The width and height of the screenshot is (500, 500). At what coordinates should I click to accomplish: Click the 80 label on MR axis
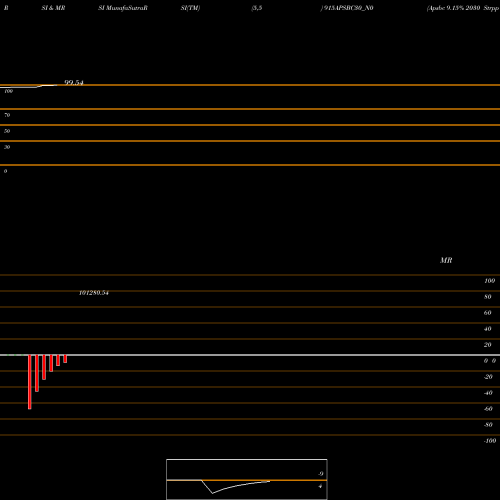[x=488, y=297]
